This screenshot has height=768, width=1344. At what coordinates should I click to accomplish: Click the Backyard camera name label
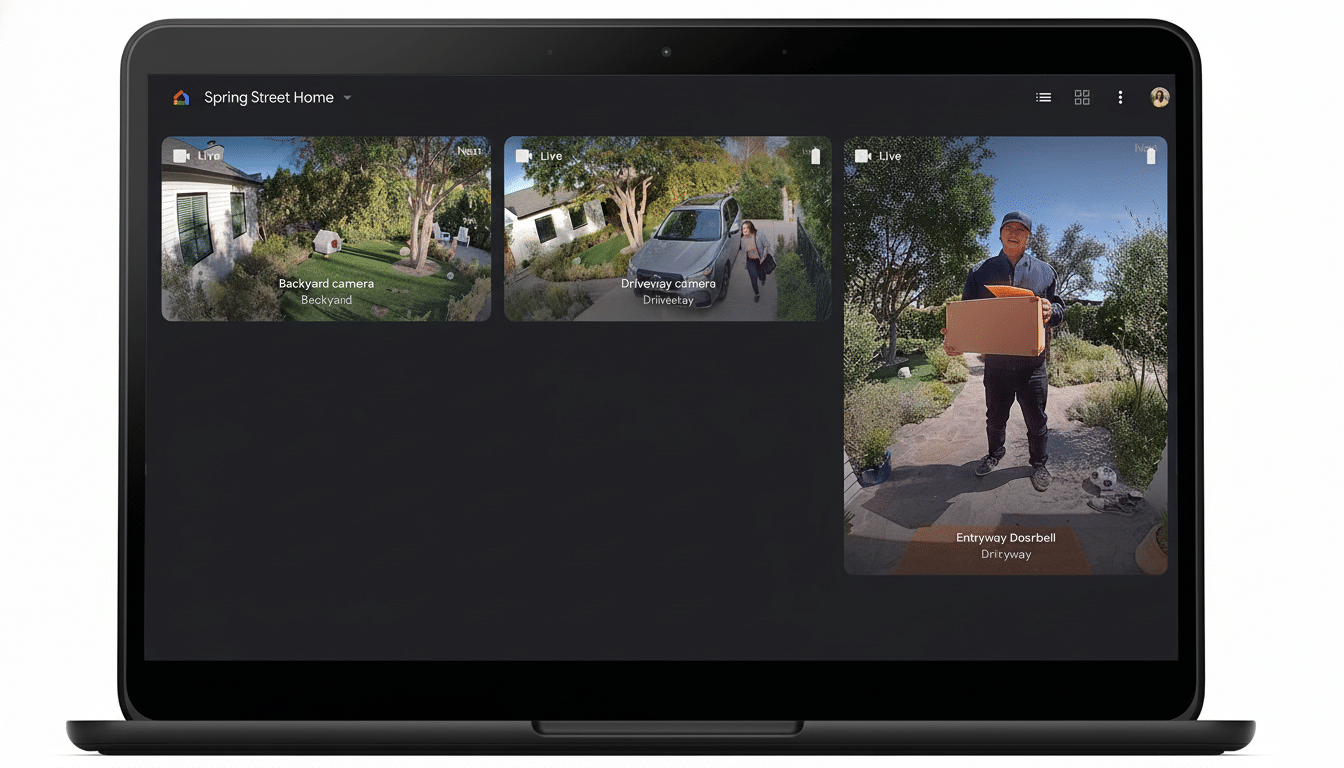[x=325, y=283]
